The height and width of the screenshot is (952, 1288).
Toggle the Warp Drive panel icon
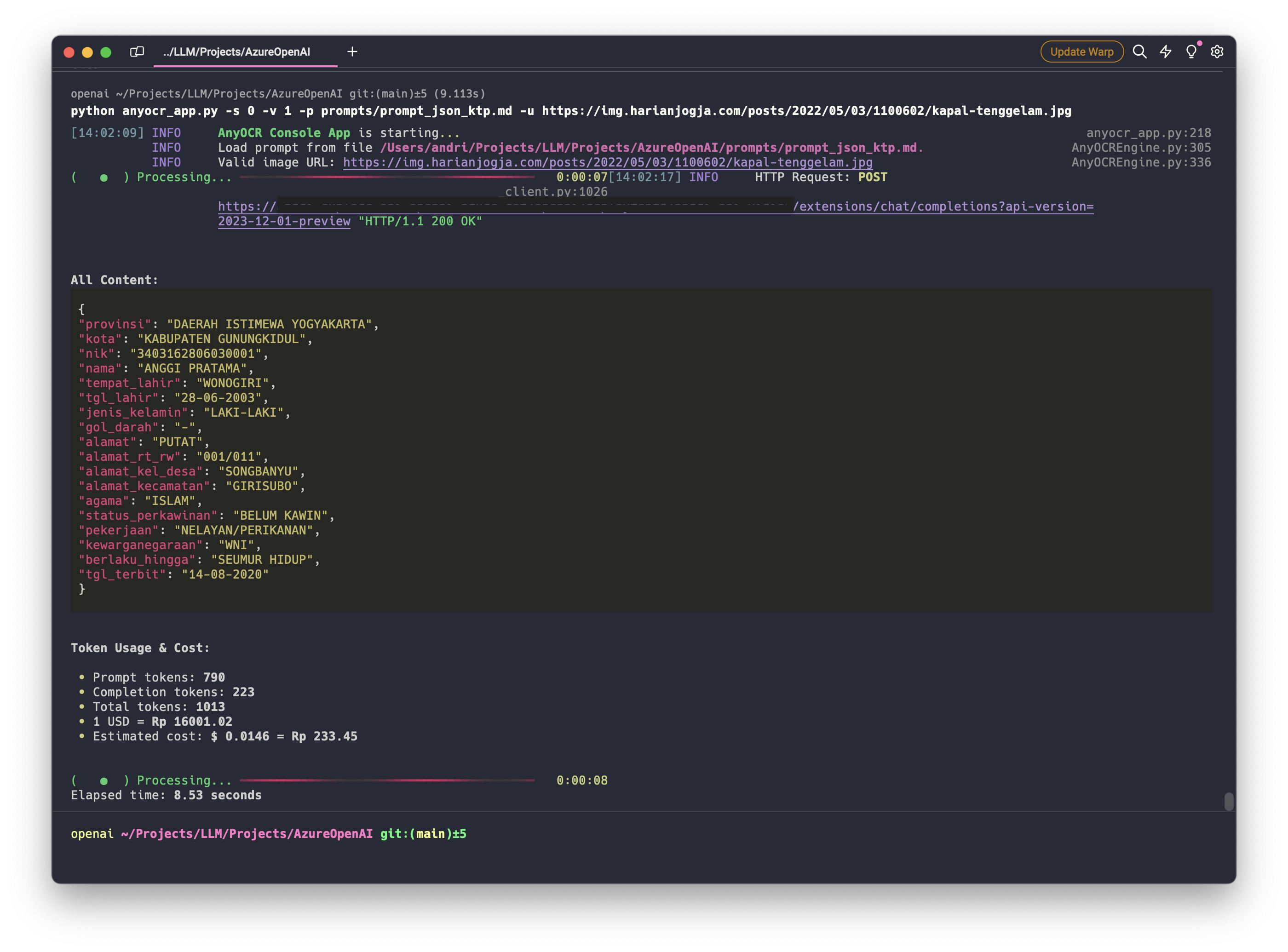(x=137, y=52)
